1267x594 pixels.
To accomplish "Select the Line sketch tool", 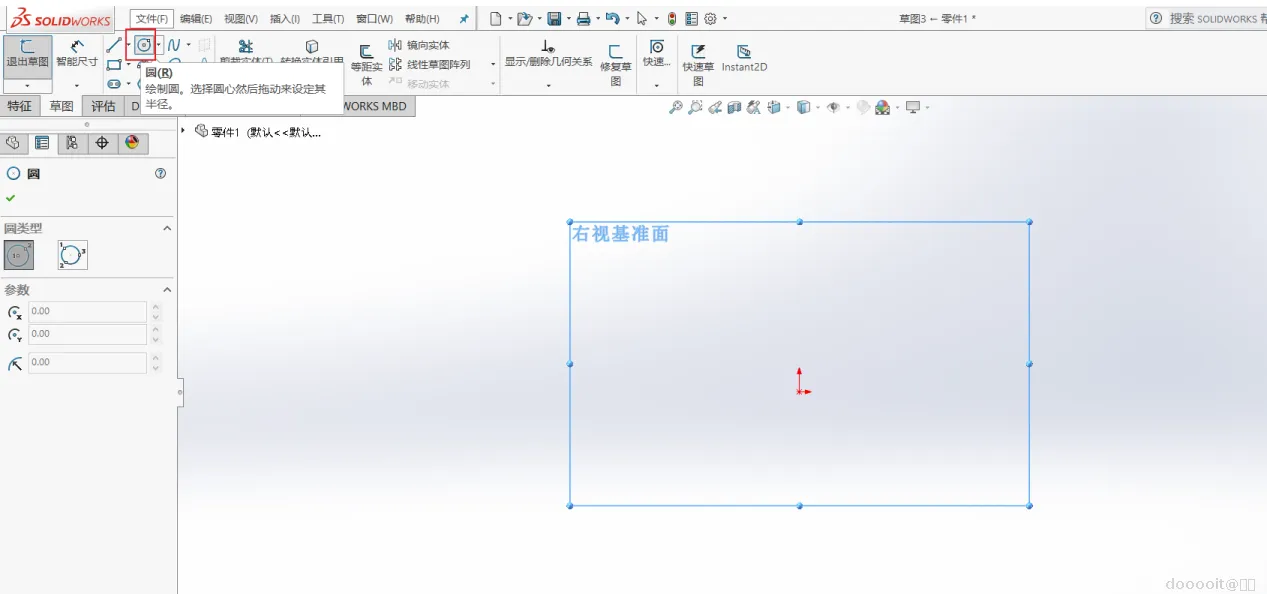I will 114,45.
